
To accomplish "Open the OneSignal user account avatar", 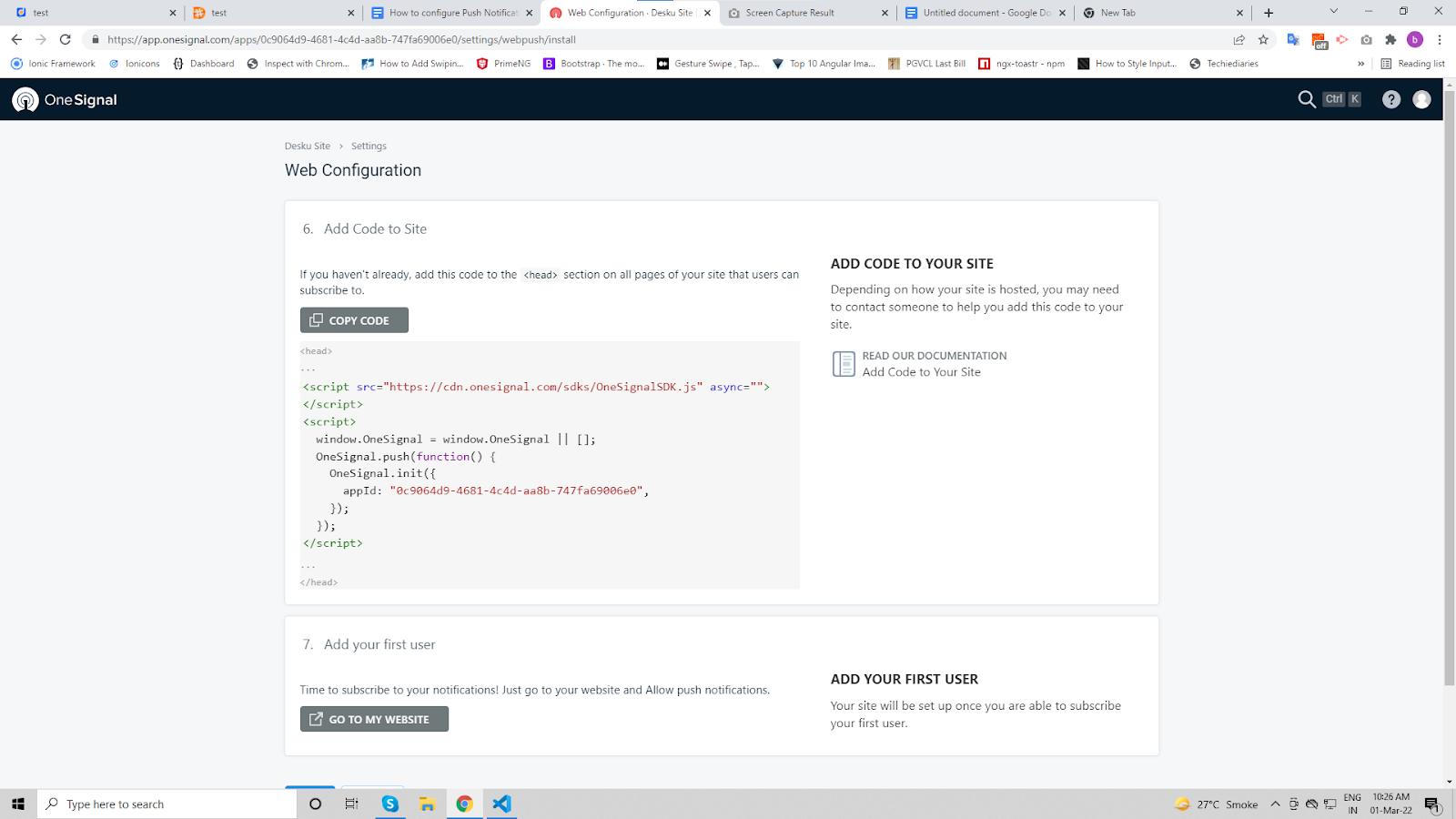I will tap(1421, 99).
